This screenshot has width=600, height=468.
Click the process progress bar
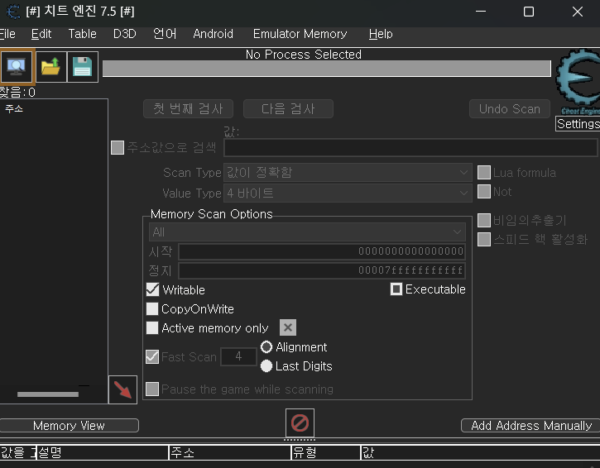click(327, 68)
